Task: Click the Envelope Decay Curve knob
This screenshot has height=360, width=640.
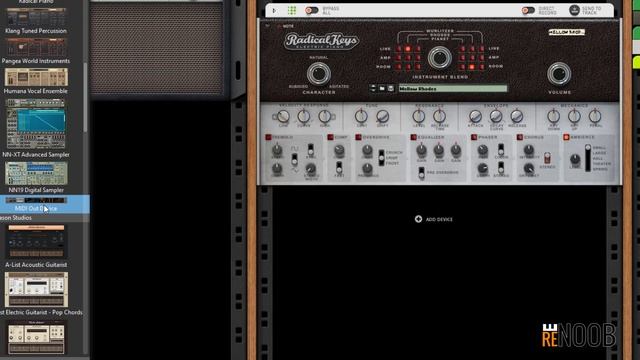Action: point(496,117)
